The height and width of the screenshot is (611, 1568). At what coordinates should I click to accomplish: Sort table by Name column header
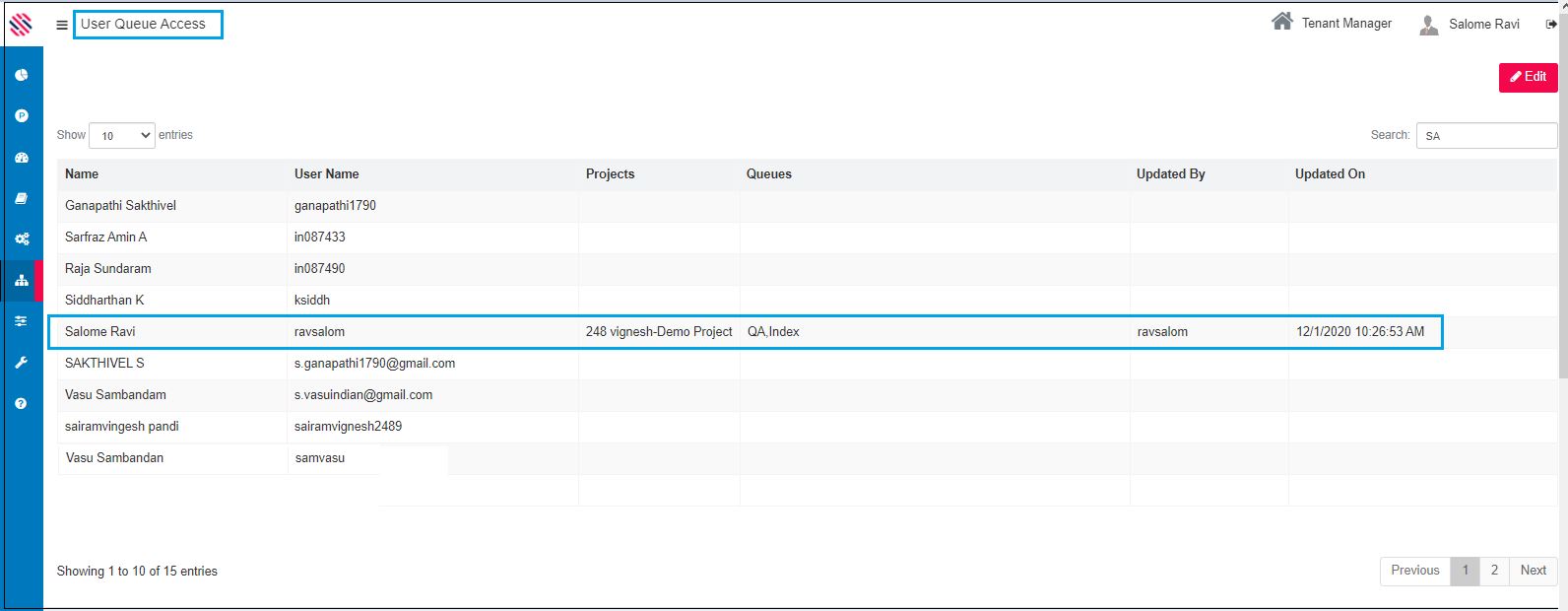(82, 174)
